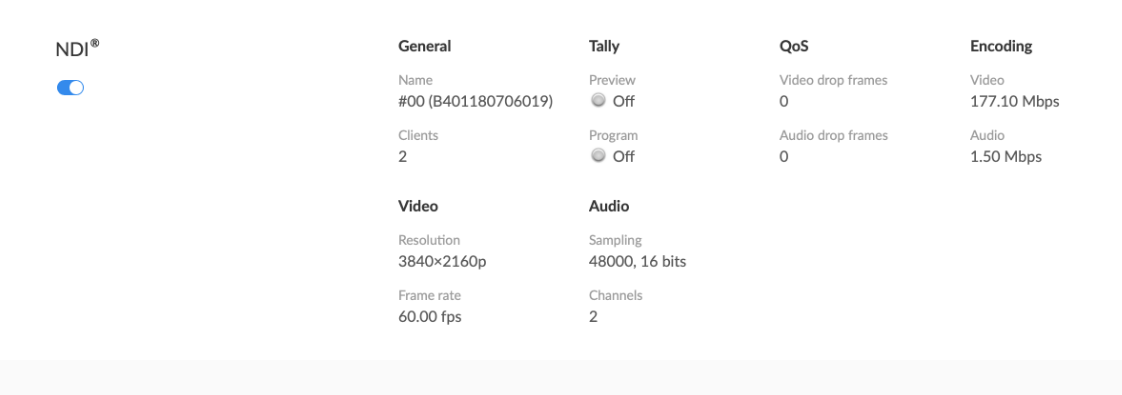Image resolution: width=1122 pixels, height=395 pixels.
Task: Select the General heading
Action: tap(424, 47)
